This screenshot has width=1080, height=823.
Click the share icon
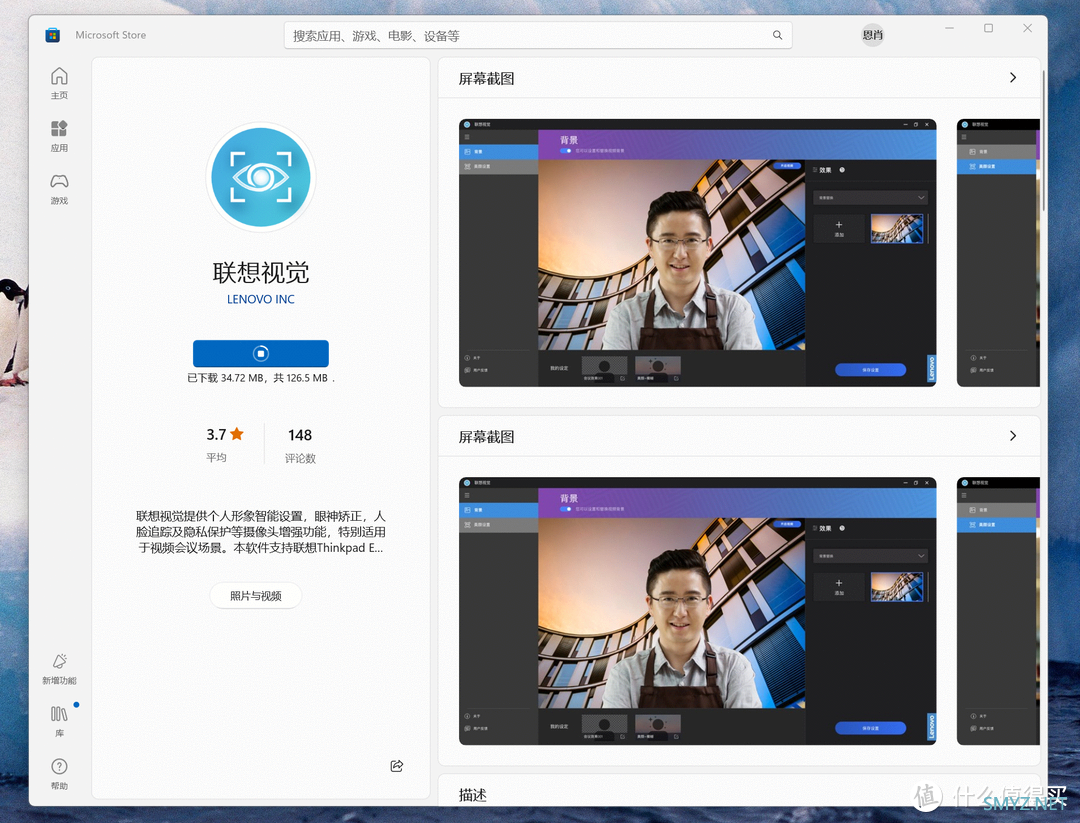pyautogui.click(x=397, y=766)
